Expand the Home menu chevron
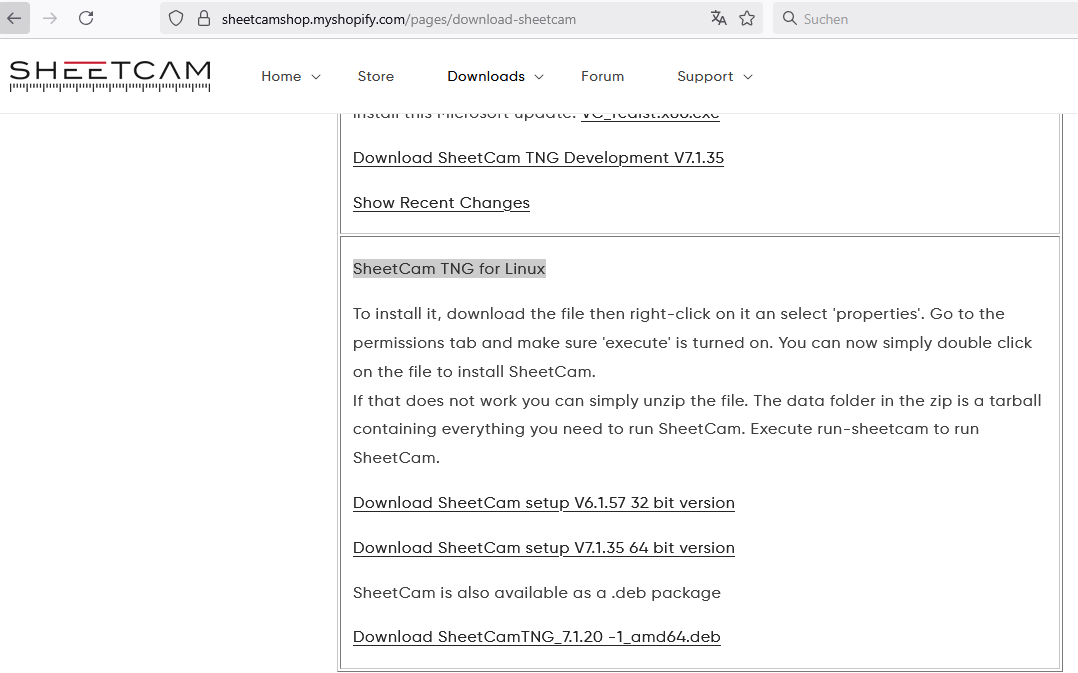 point(316,77)
